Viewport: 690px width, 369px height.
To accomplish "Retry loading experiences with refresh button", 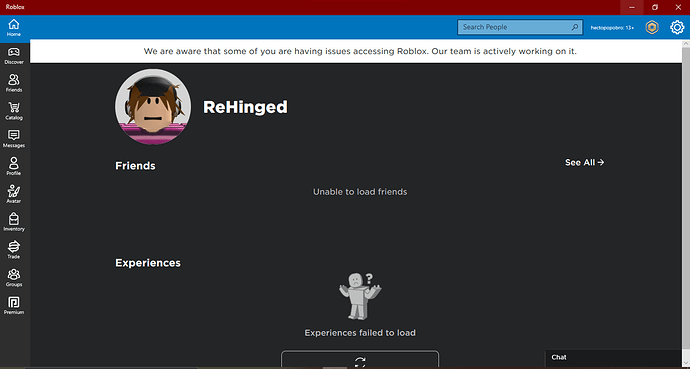I will coord(360,359).
